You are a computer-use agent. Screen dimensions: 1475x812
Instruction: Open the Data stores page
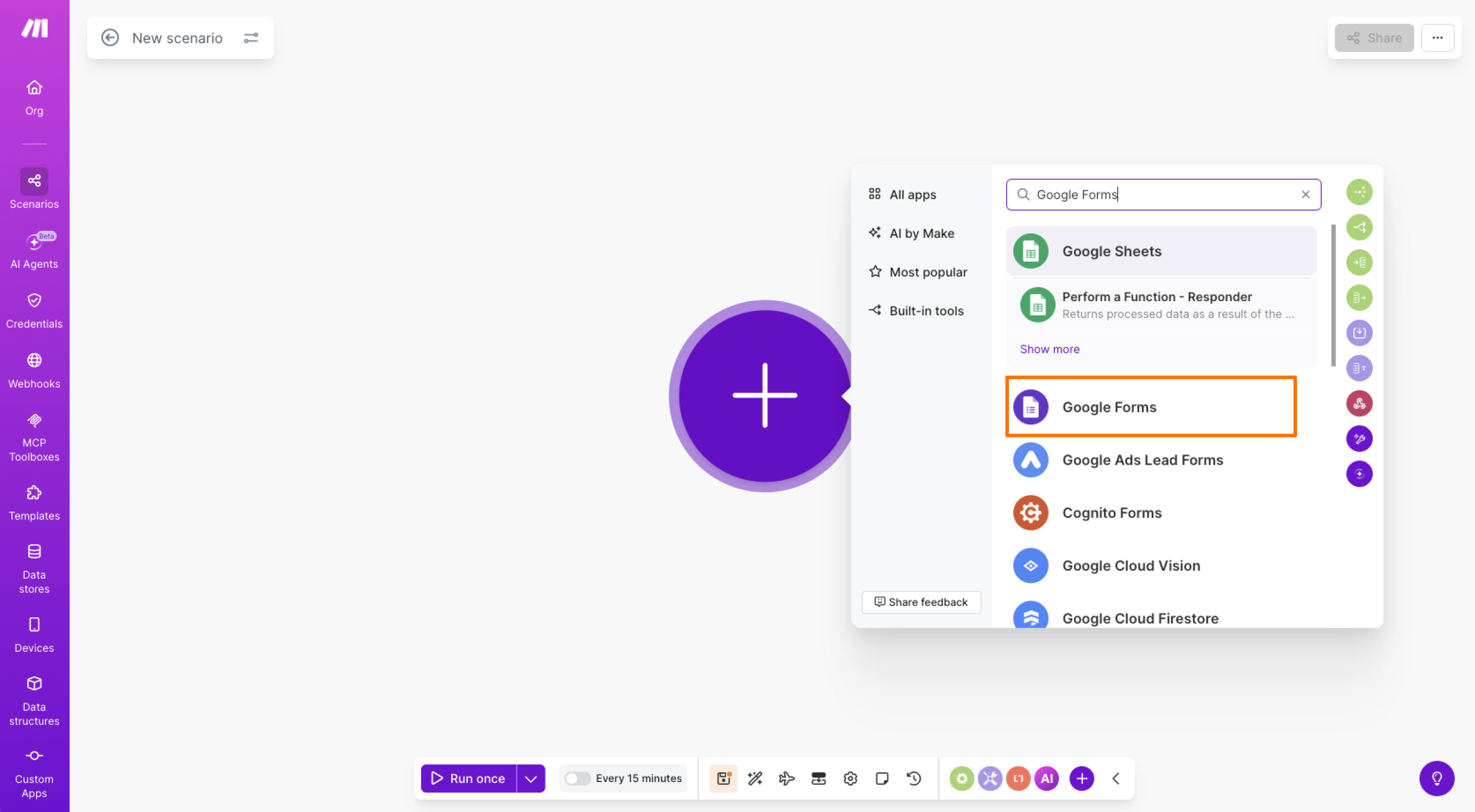34,568
